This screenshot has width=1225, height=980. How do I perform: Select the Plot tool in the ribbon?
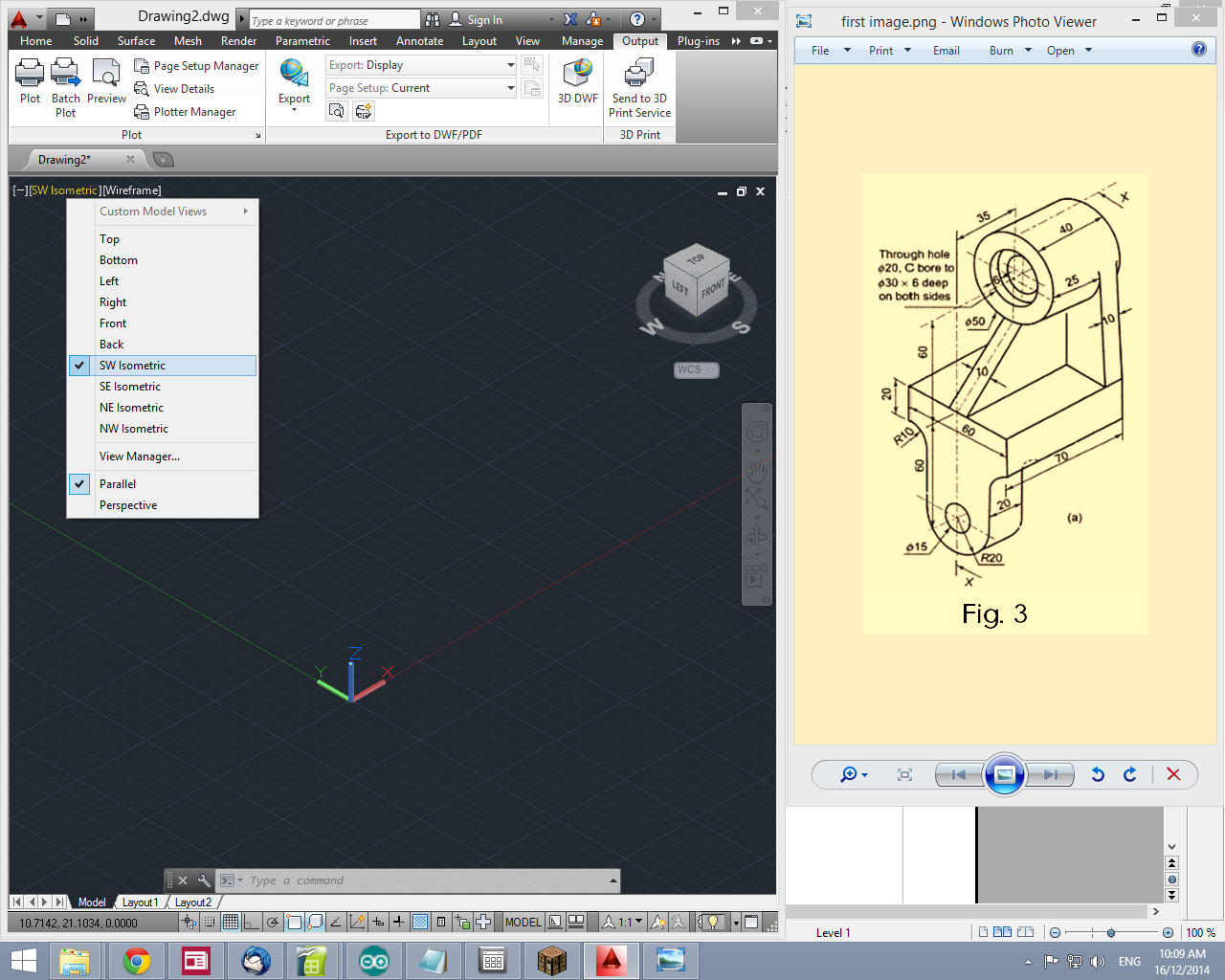pos(29,81)
